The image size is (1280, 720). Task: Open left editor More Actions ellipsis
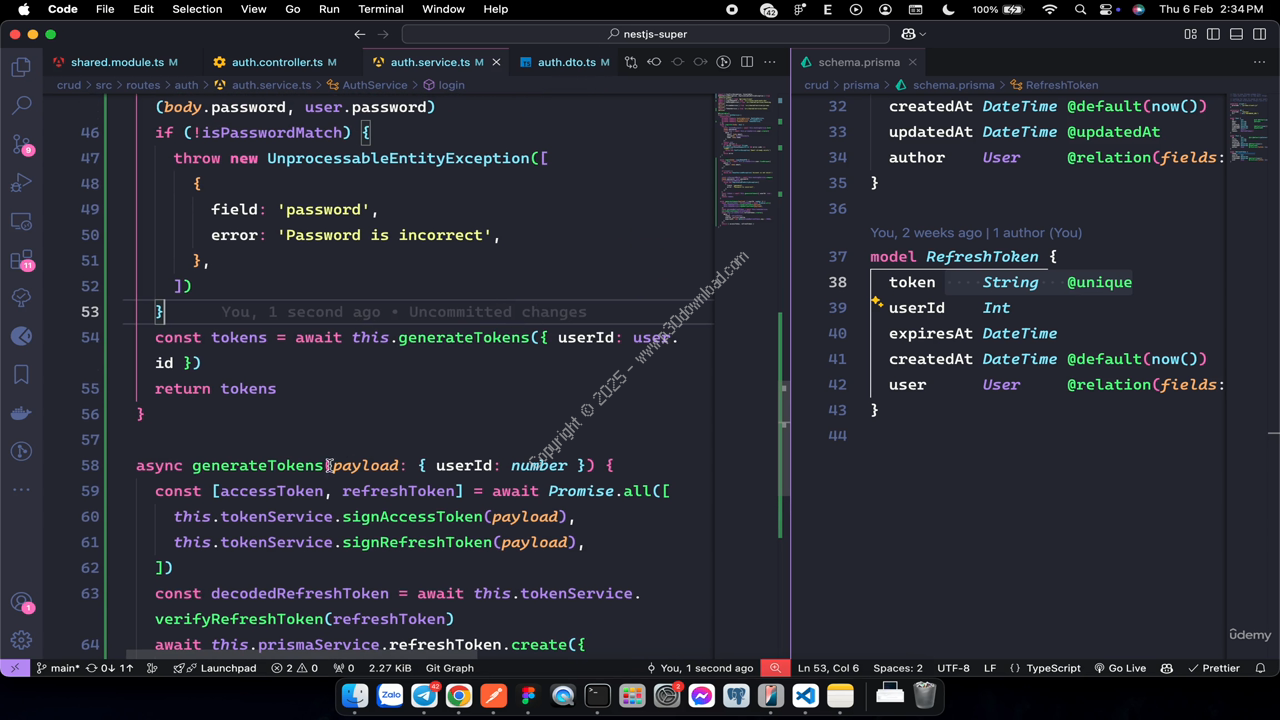(x=770, y=62)
